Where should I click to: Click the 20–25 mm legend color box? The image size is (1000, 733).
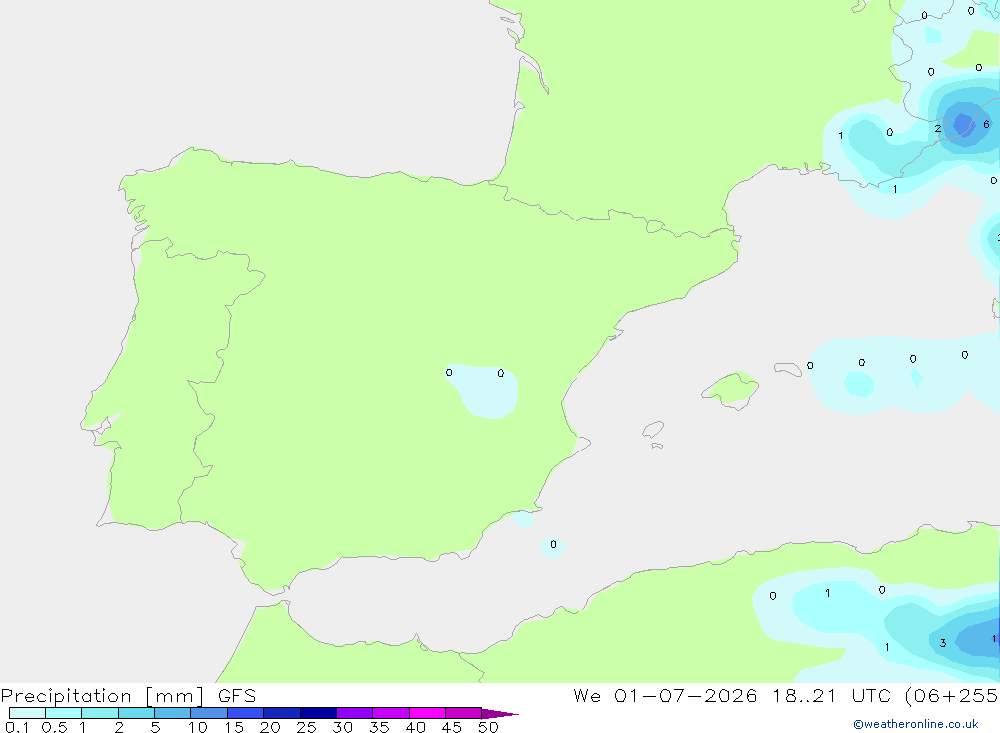pos(281,713)
